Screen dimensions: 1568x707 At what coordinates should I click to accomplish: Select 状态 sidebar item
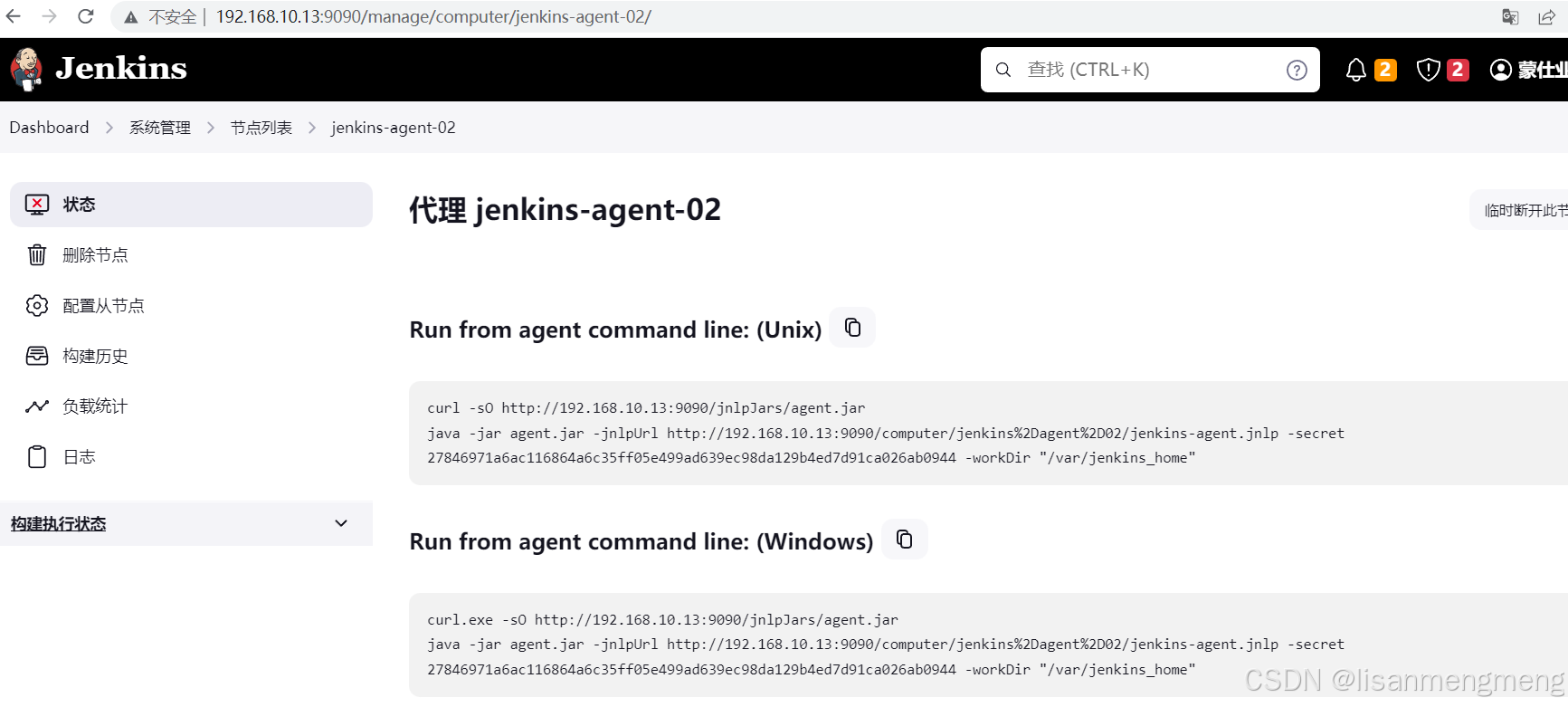pyautogui.click(x=191, y=205)
